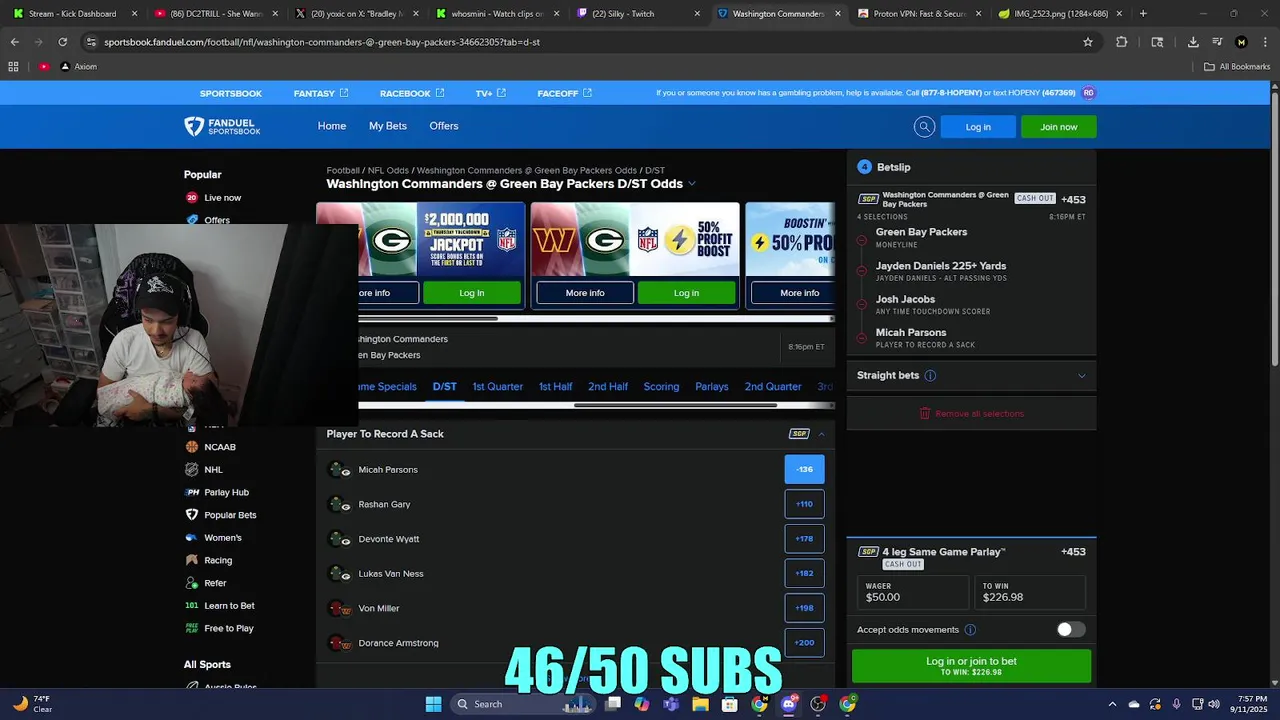The height and width of the screenshot is (720, 1280).
Task: Open Windows Start menu
Action: (433, 704)
